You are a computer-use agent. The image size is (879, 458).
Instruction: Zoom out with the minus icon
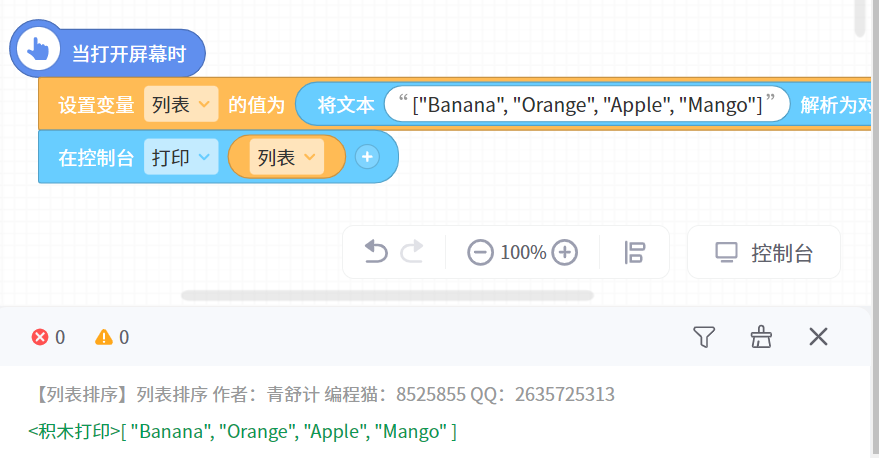pyautogui.click(x=480, y=252)
